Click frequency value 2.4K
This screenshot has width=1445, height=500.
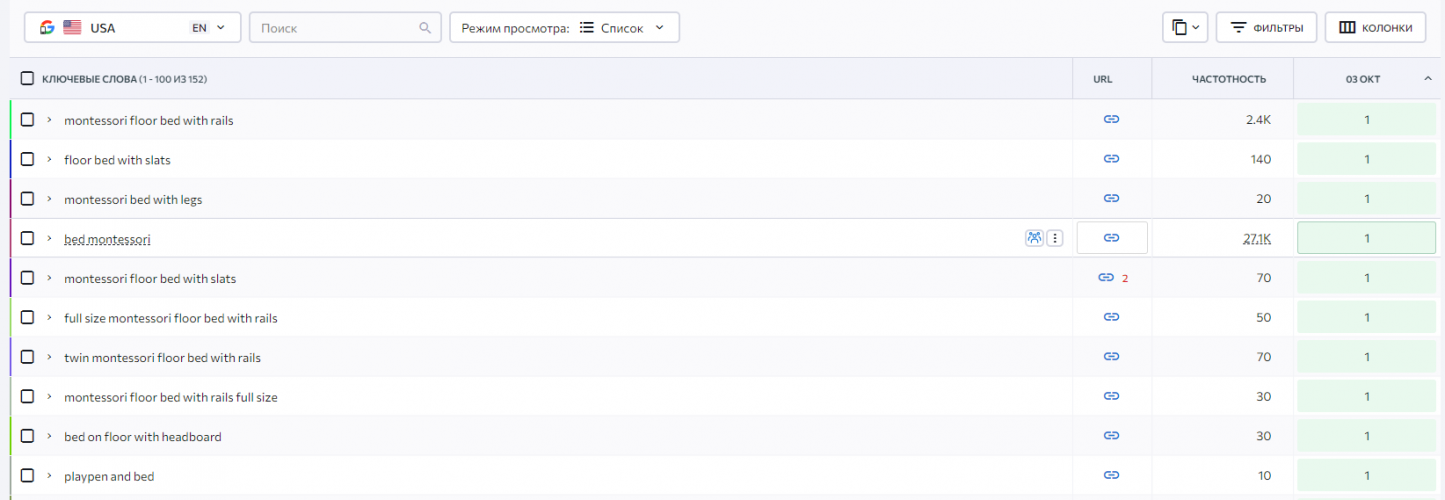click(1259, 119)
